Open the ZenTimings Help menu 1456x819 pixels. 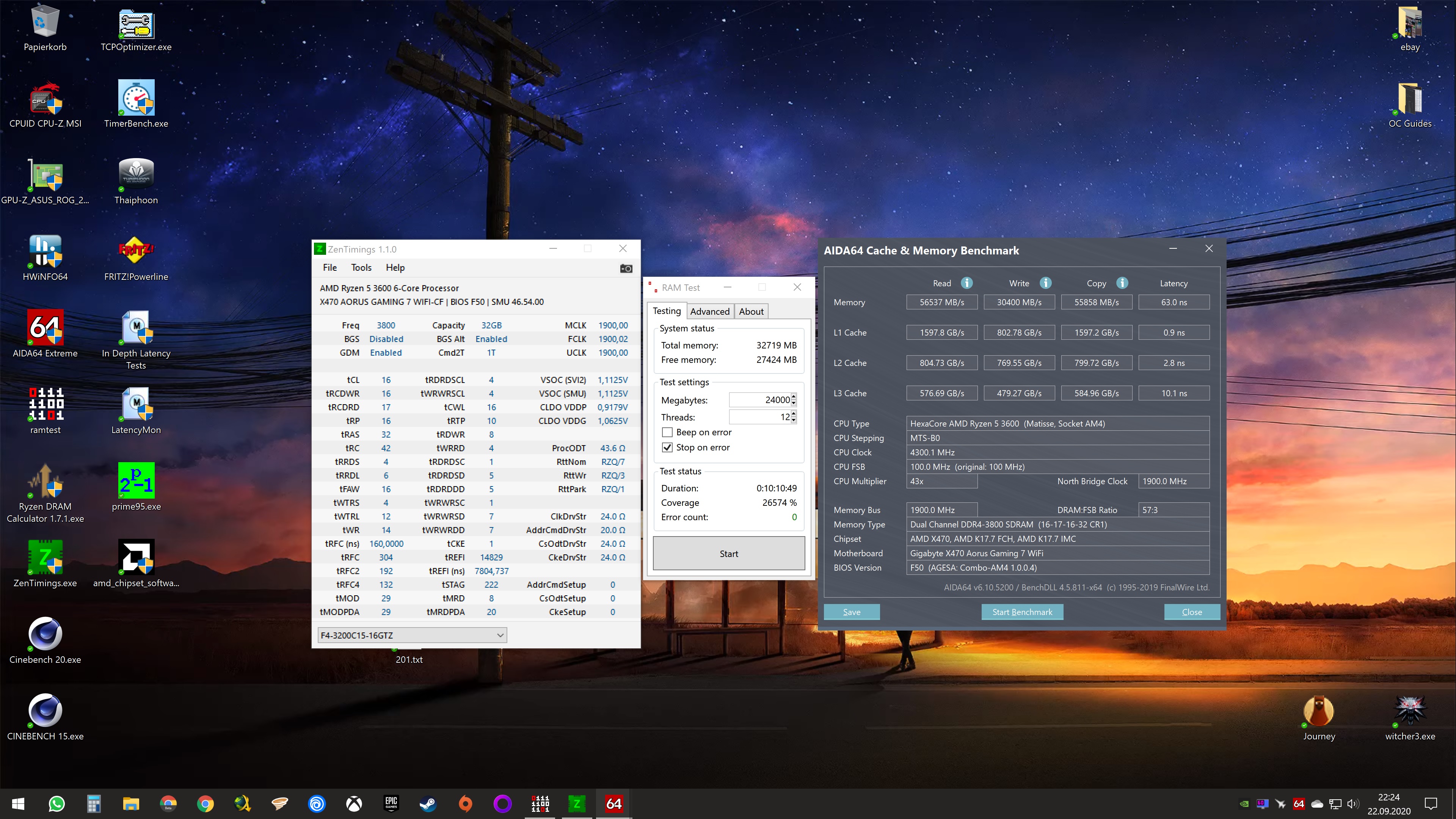coord(395,268)
